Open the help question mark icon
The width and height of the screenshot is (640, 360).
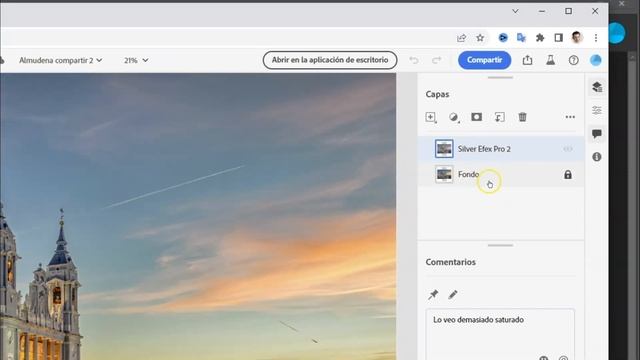(x=573, y=60)
